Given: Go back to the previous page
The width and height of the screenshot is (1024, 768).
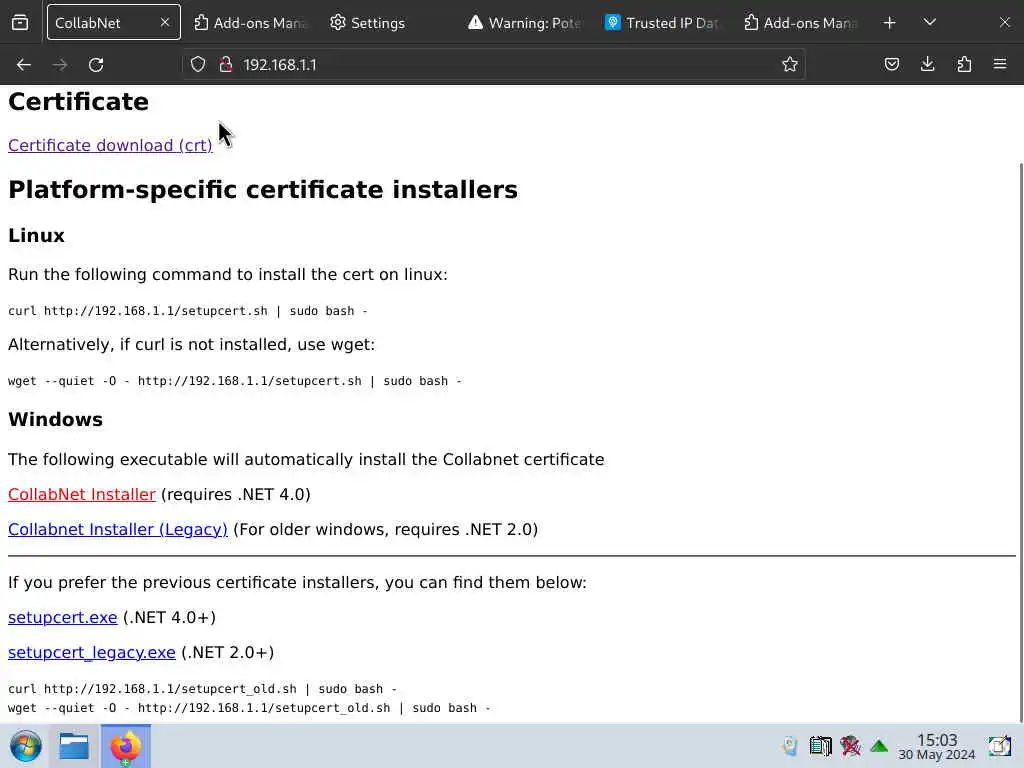Looking at the screenshot, I should pos(24,65).
